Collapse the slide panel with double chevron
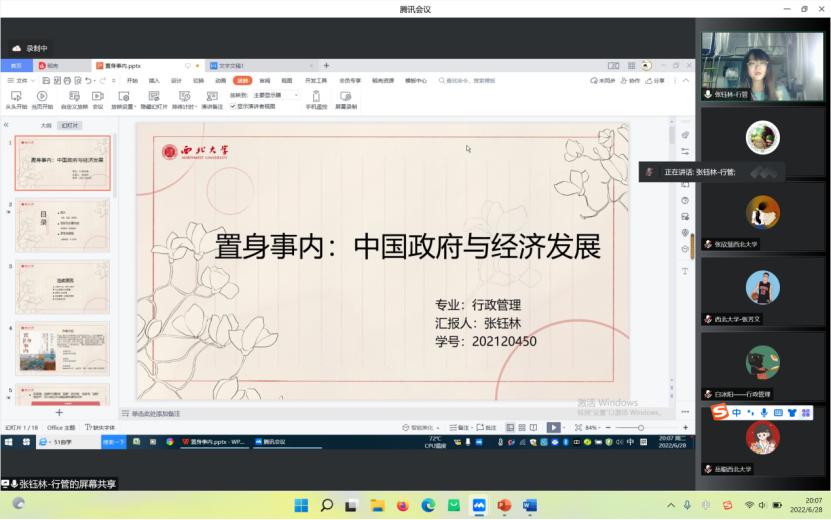This screenshot has width=831, height=520. (6, 125)
